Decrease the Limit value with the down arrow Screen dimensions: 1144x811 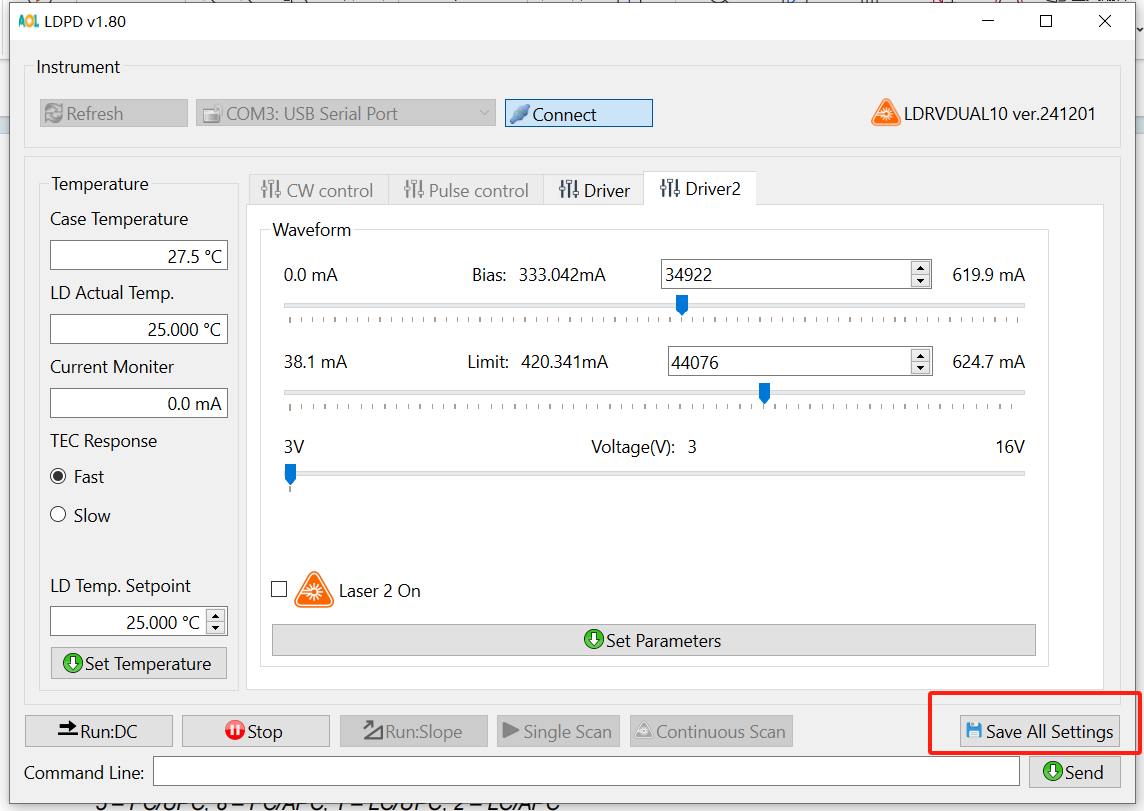click(x=920, y=368)
